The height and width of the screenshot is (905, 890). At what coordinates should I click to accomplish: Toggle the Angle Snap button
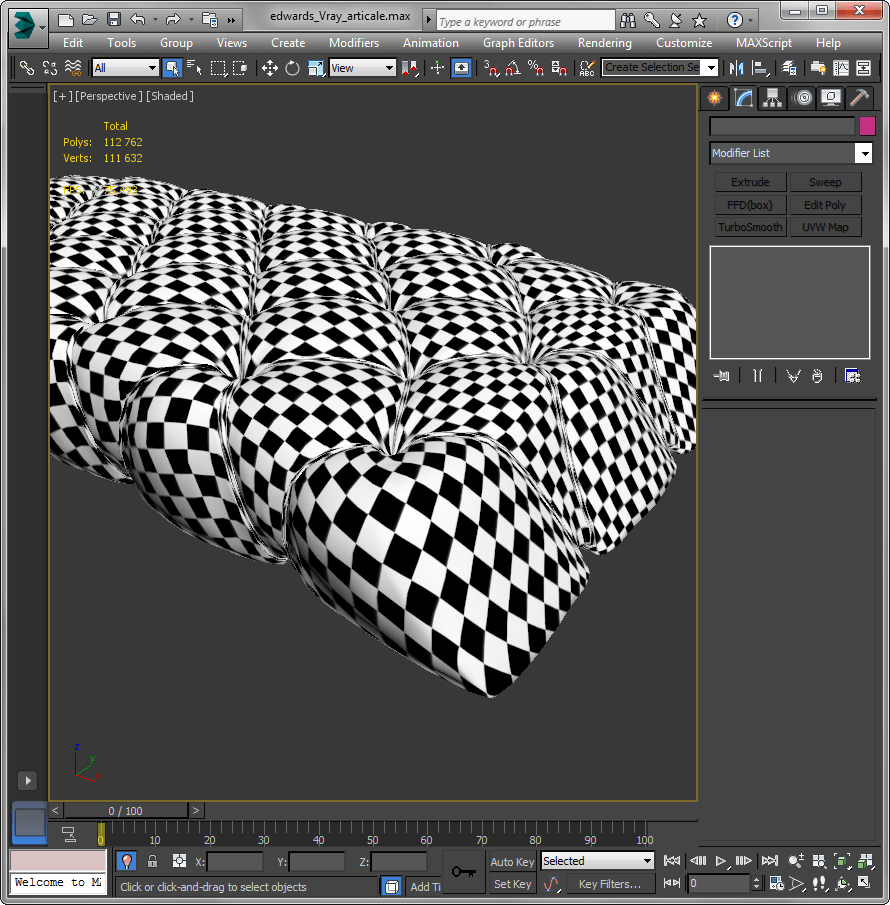pyautogui.click(x=512, y=68)
